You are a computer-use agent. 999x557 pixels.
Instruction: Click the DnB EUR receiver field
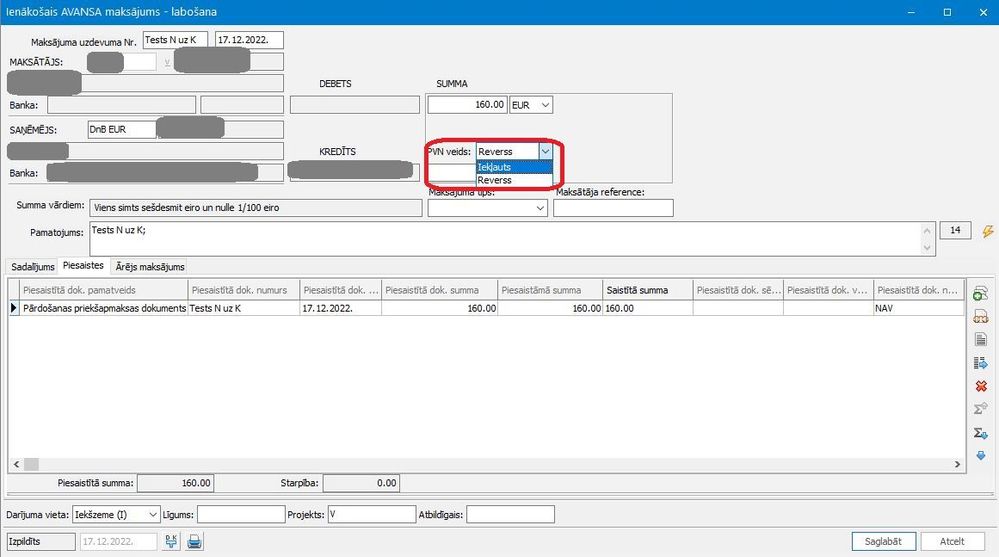122,129
